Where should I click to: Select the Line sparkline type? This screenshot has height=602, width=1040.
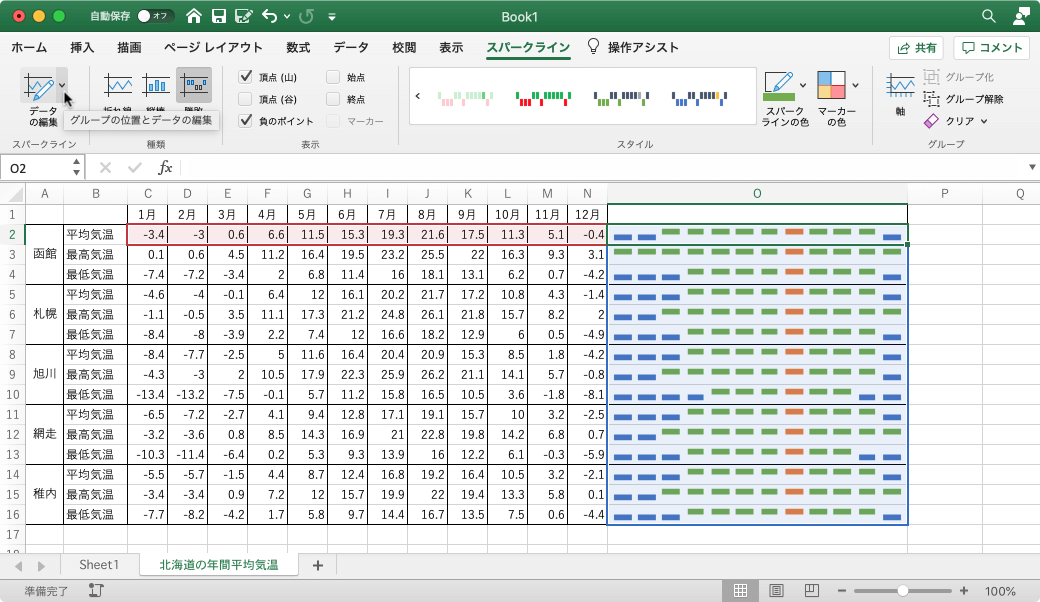pyautogui.click(x=118, y=85)
